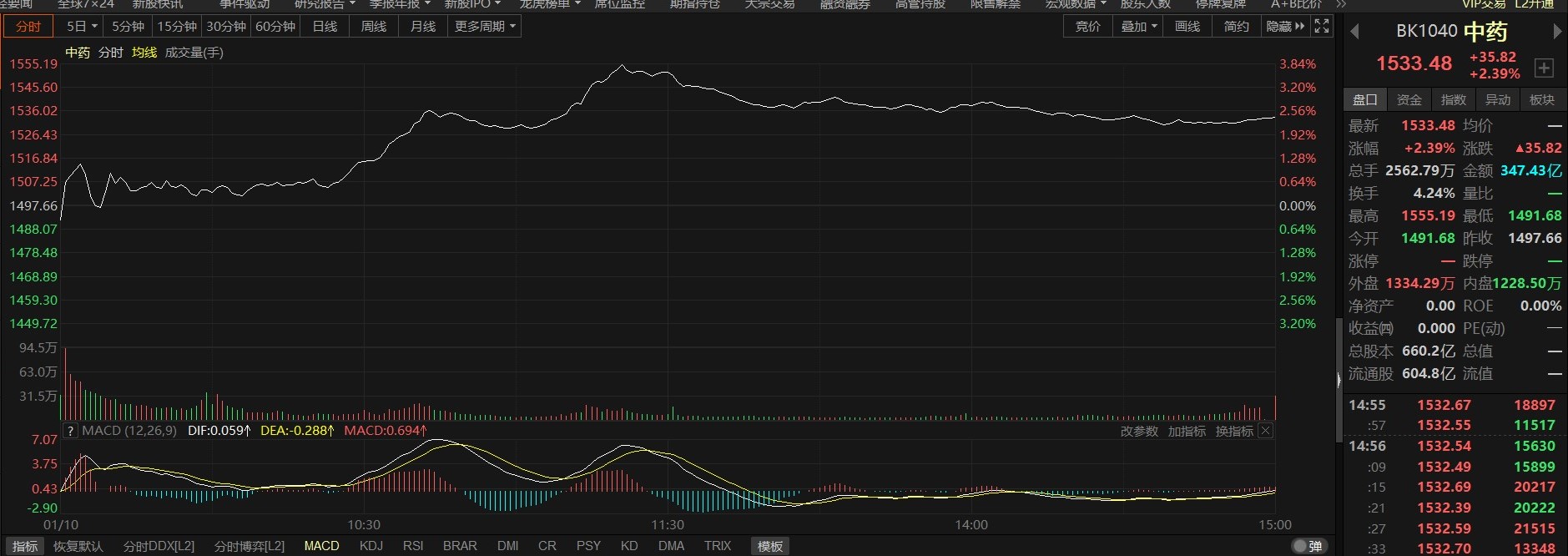Select the BRAR indicator tab
1568x556 pixels.
click(x=460, y=546)
